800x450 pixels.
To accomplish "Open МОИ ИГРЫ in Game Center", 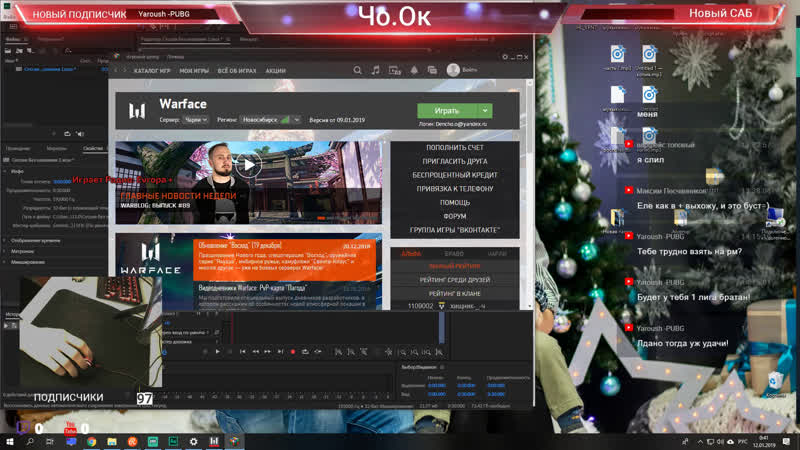I will click(194, 71).
